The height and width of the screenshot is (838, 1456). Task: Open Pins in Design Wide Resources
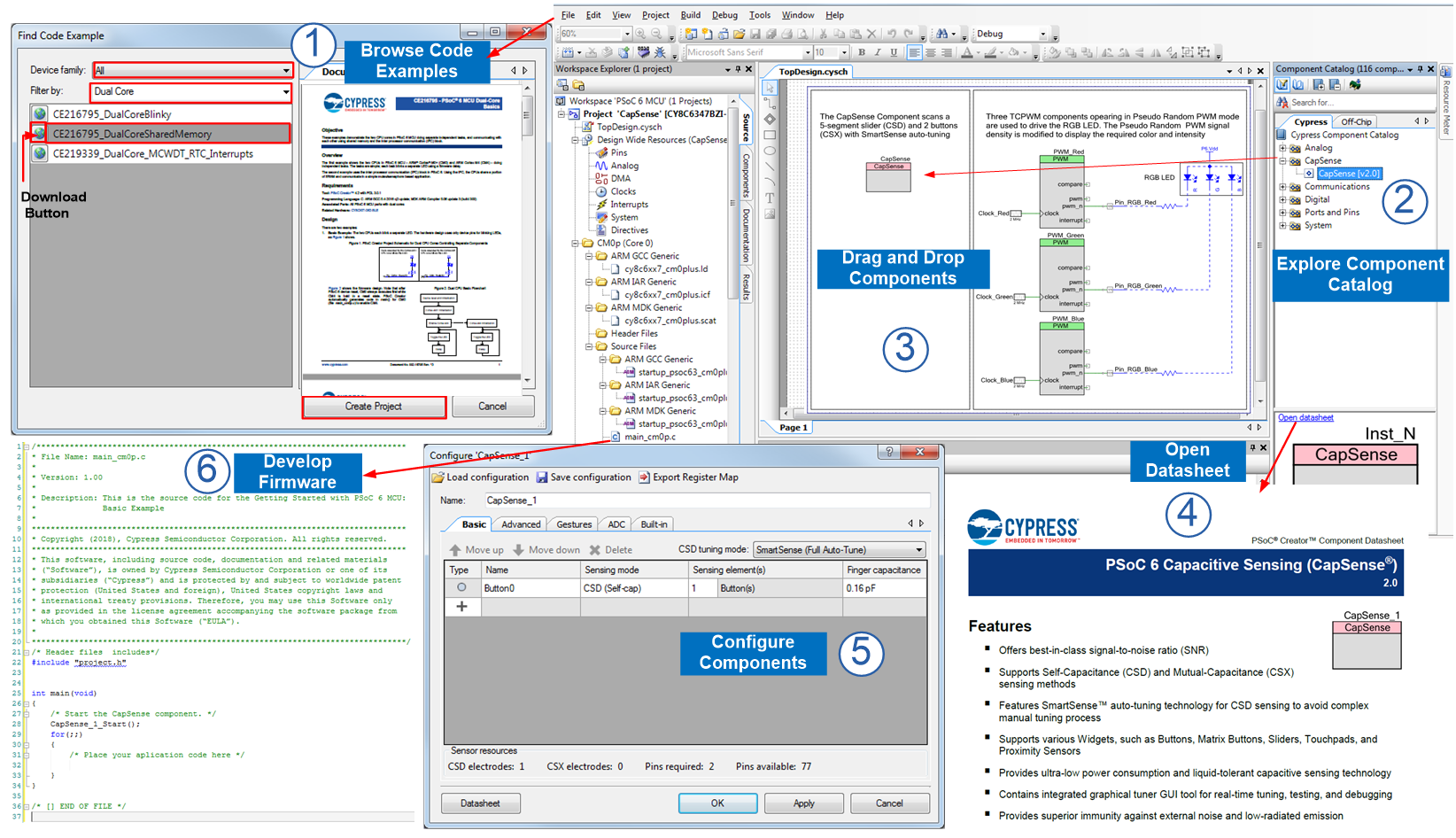[618, 152]
